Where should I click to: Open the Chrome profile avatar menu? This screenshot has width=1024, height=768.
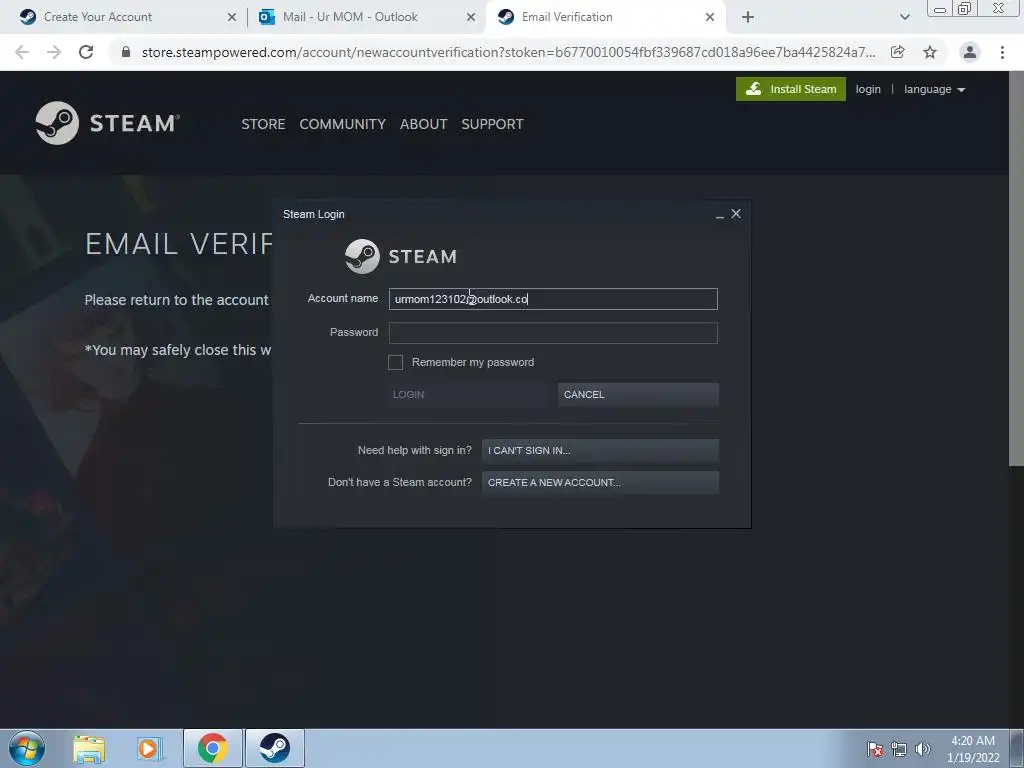970,52
